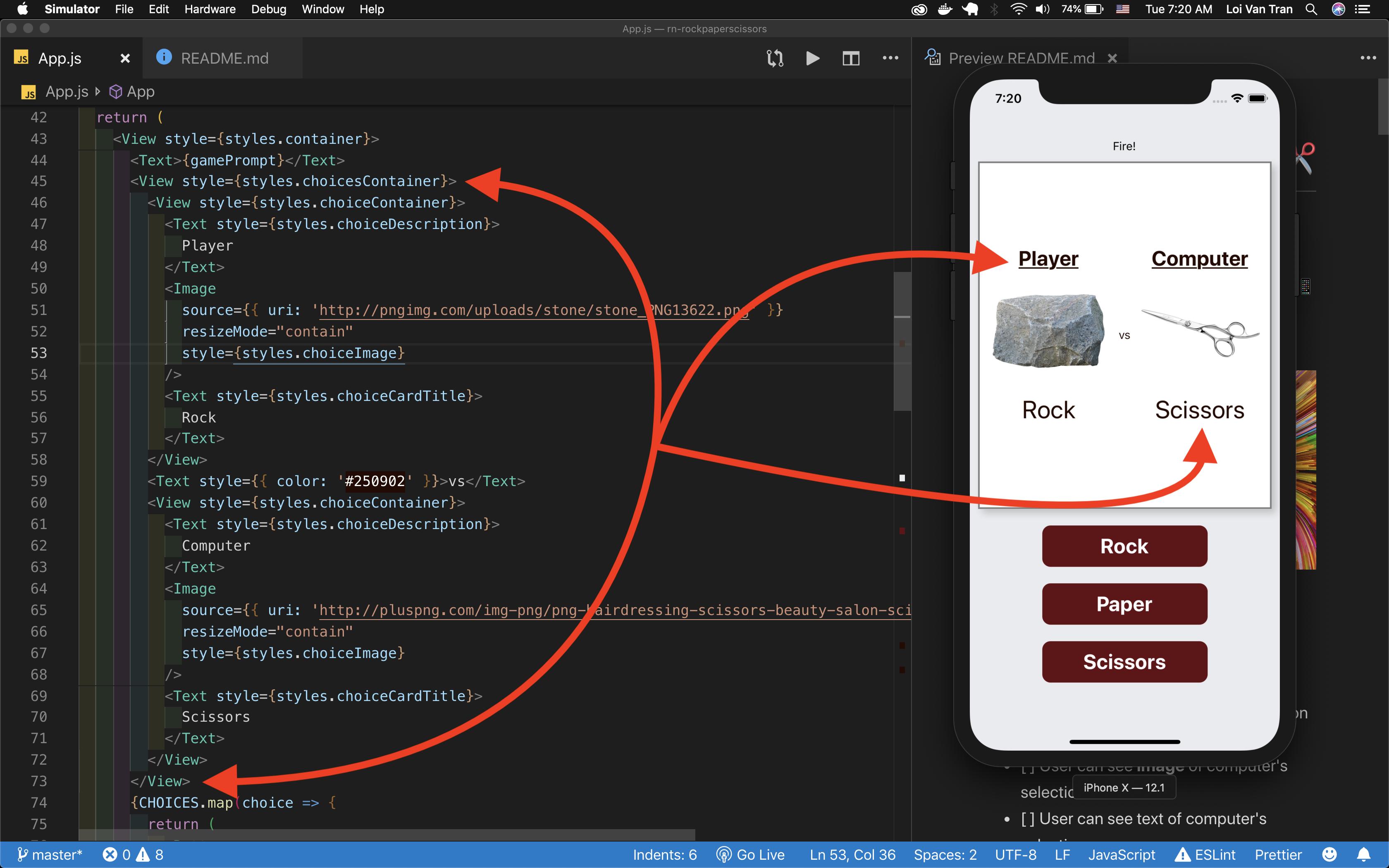Click the rock image in simulator
The image size is (1389, 868).
[1048, 331]
